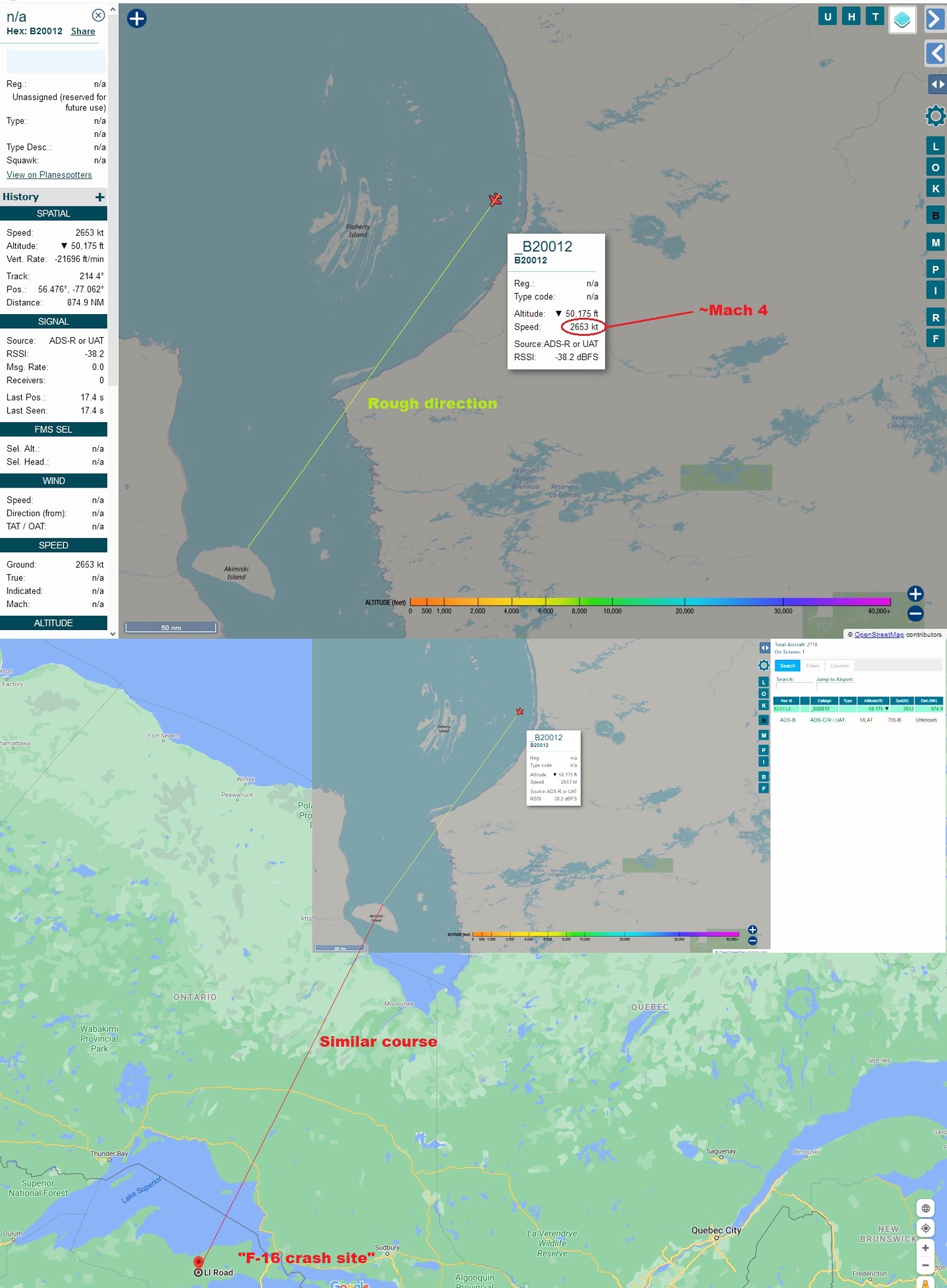
Task: Click the altitude color scale bar on the large tracker
Action: pyautogui.click(x=650, y=601)
